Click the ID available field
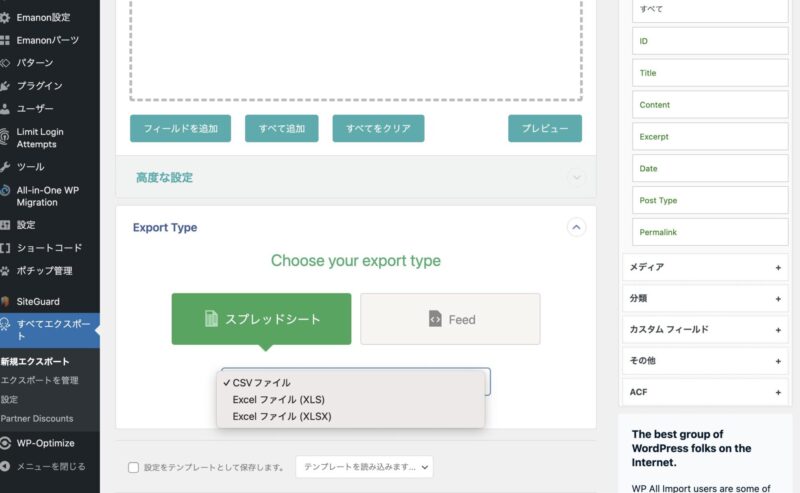 coord(710,41)
